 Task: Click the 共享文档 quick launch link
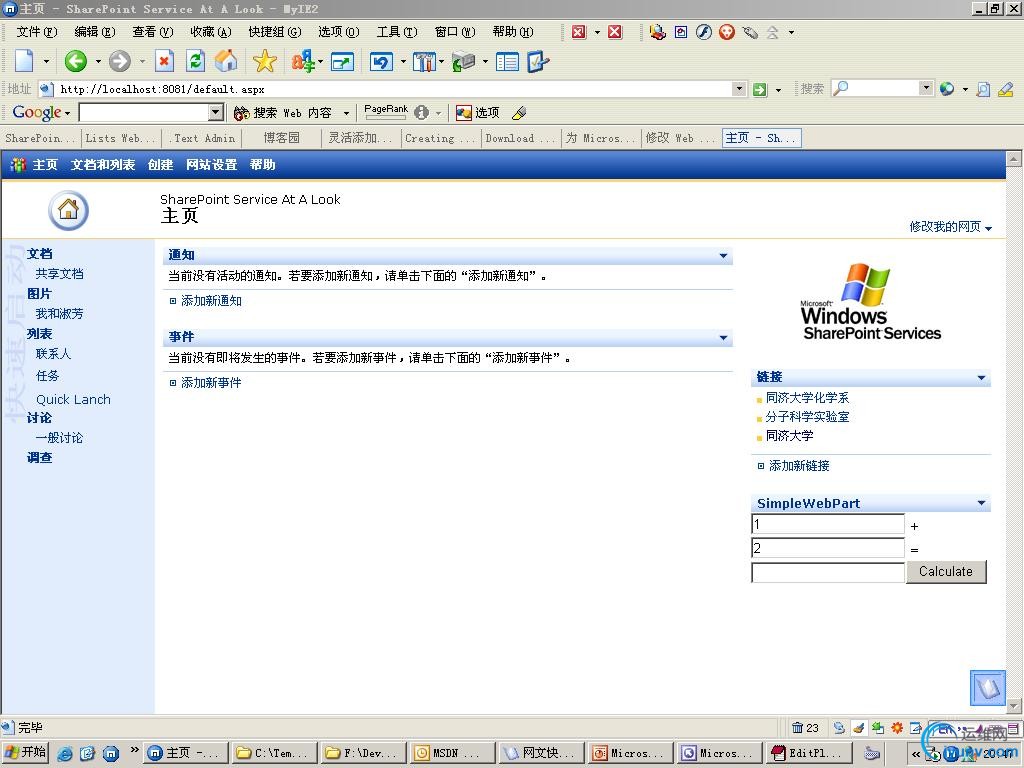pyautogui.click(x=59, y=274)
